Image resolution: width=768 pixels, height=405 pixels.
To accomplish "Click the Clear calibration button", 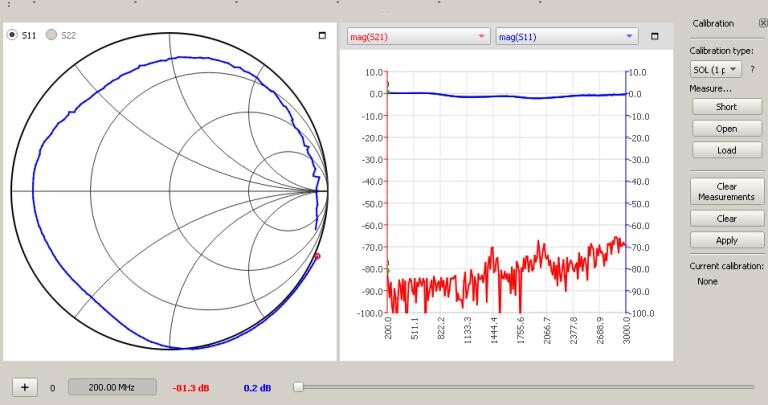I will (726, 218).
